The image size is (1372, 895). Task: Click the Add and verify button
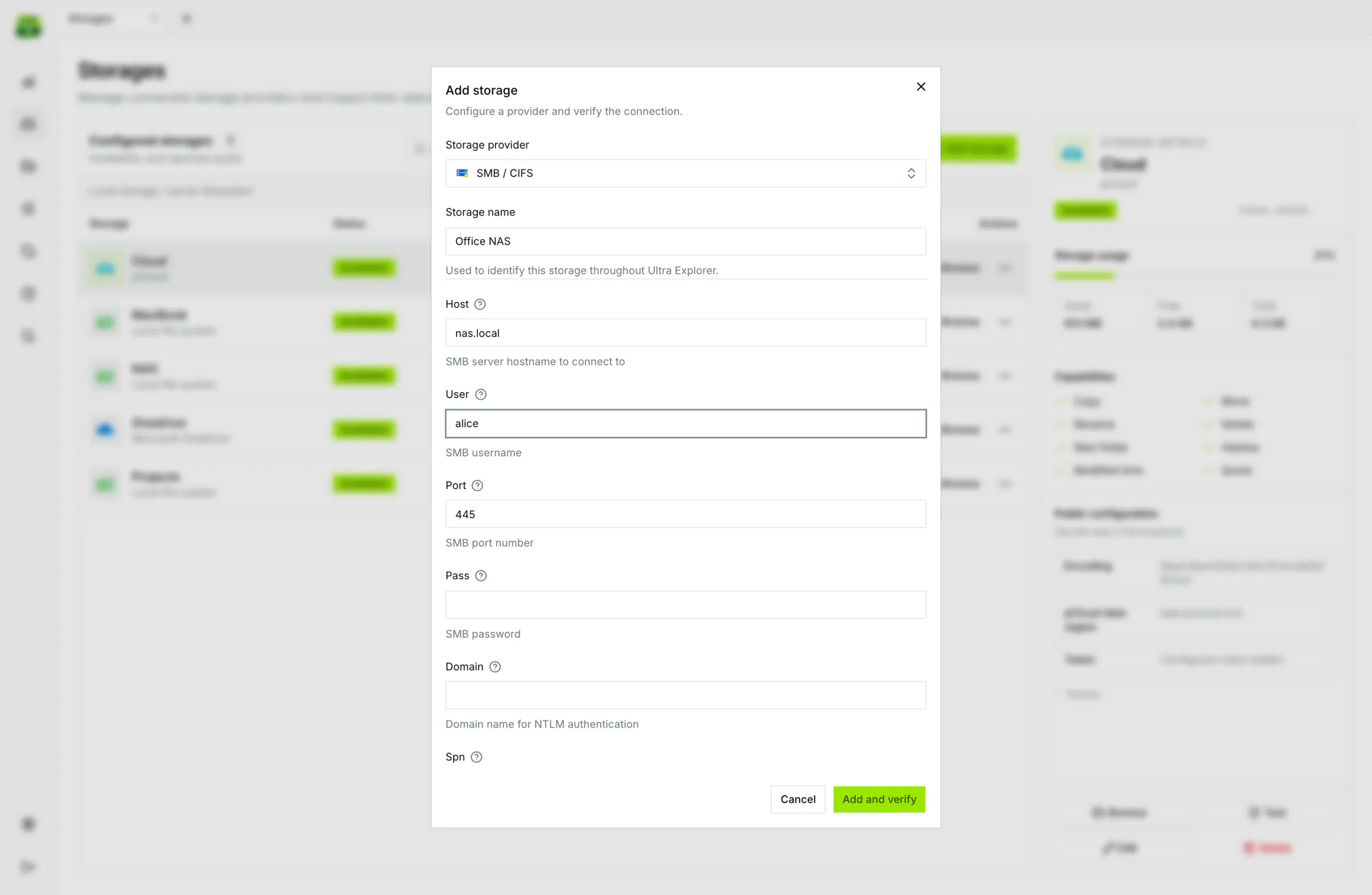click(879, 799)
